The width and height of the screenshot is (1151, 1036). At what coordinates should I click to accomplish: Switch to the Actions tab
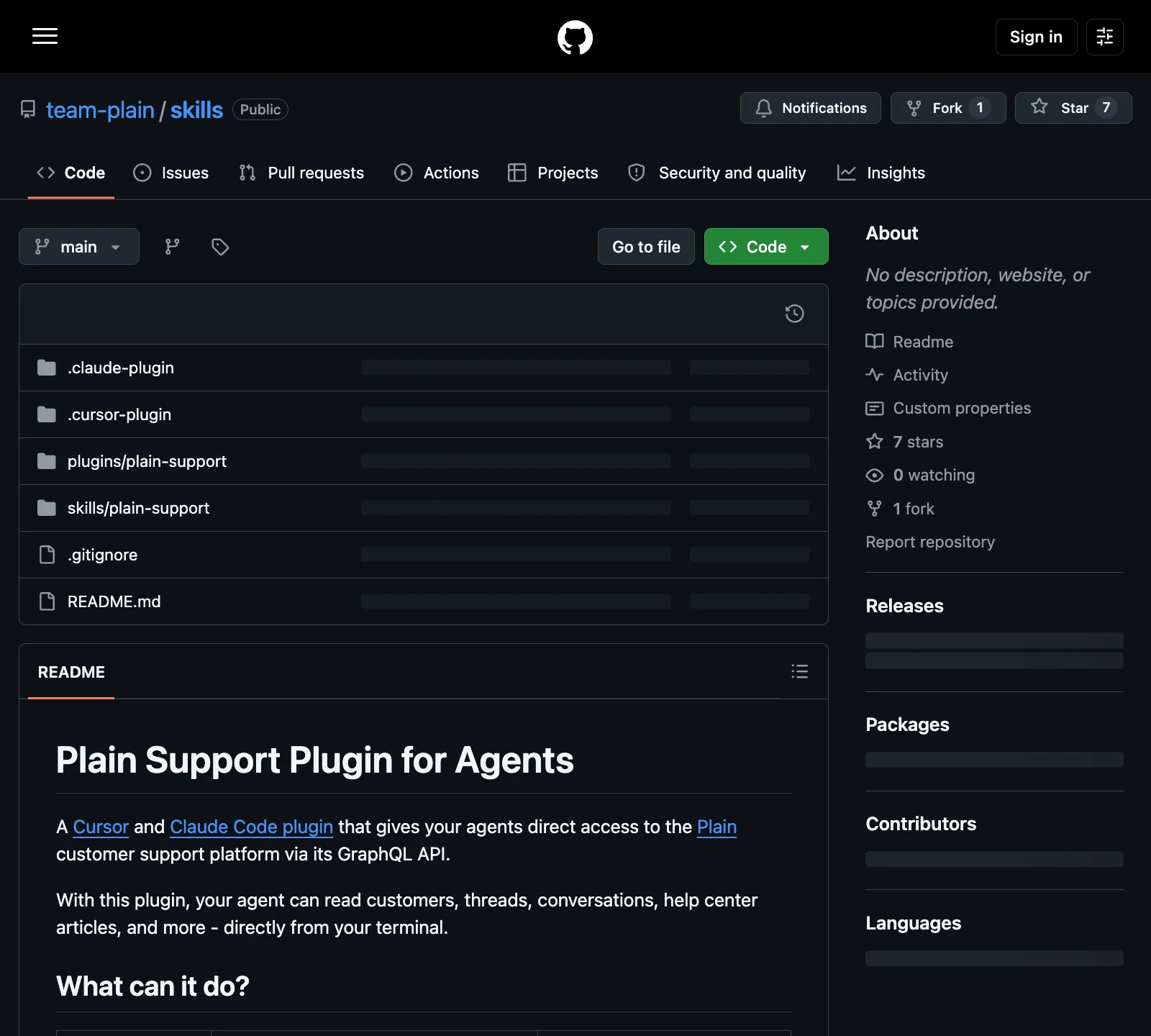click(x=437, y=173)
